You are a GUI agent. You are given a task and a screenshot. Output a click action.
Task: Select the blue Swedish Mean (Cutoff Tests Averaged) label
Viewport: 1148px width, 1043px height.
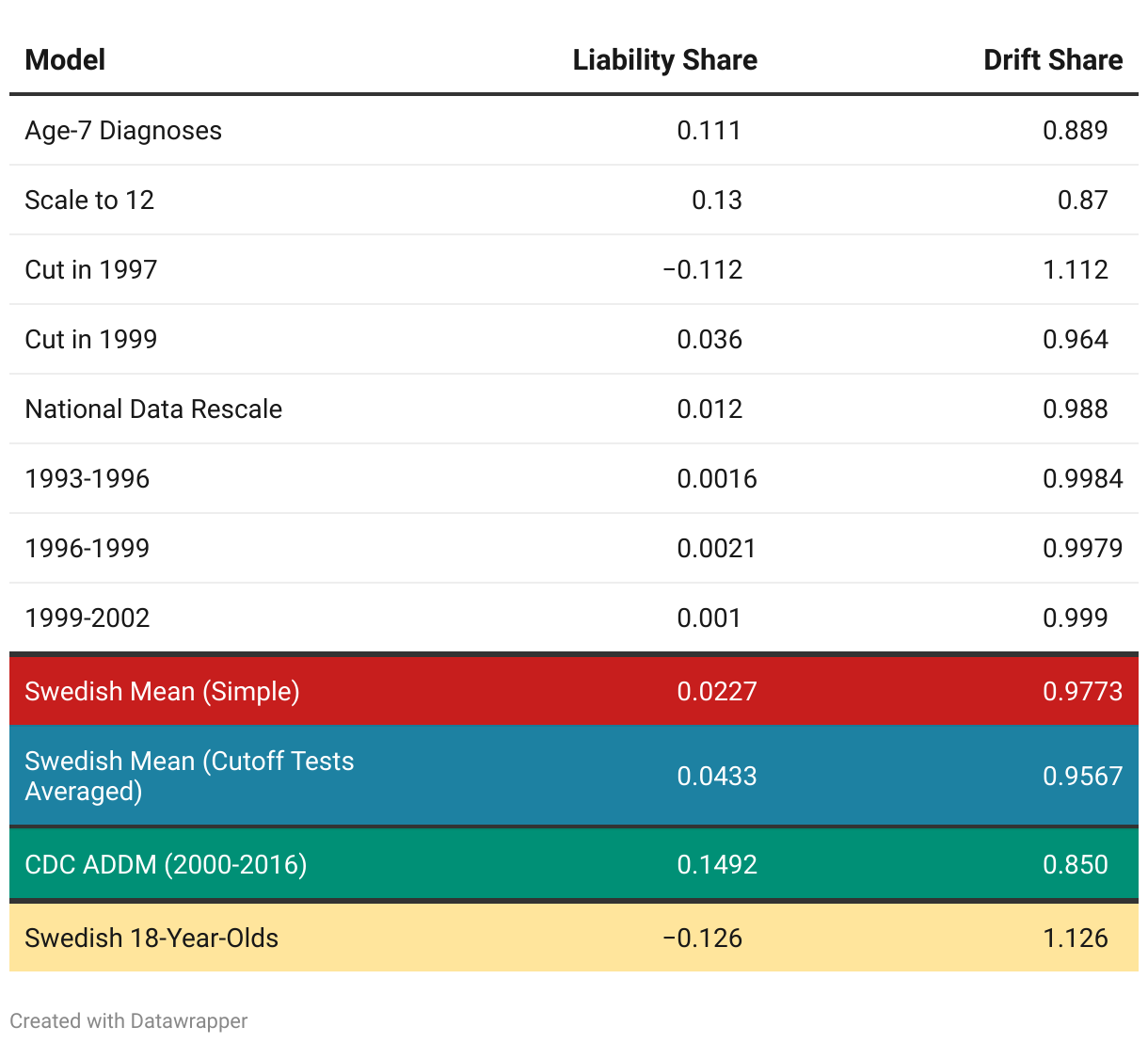[x=189, y=776]
